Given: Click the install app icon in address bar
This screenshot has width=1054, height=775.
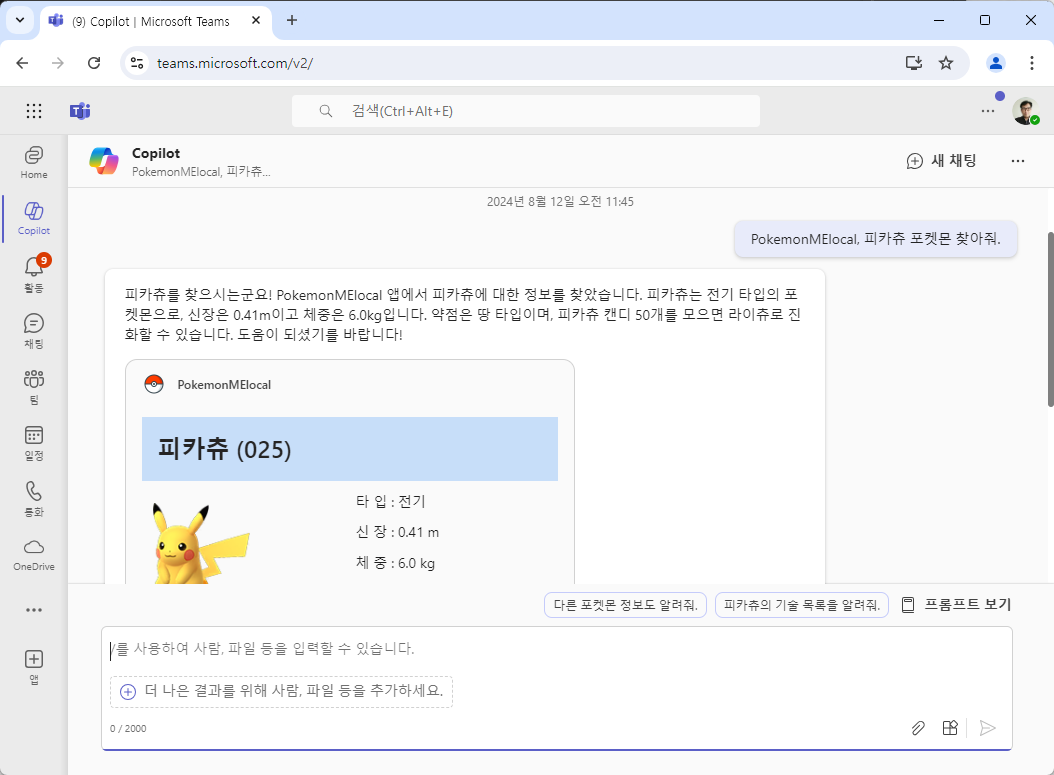Looking at the screenshot, I should pos(914,63).
